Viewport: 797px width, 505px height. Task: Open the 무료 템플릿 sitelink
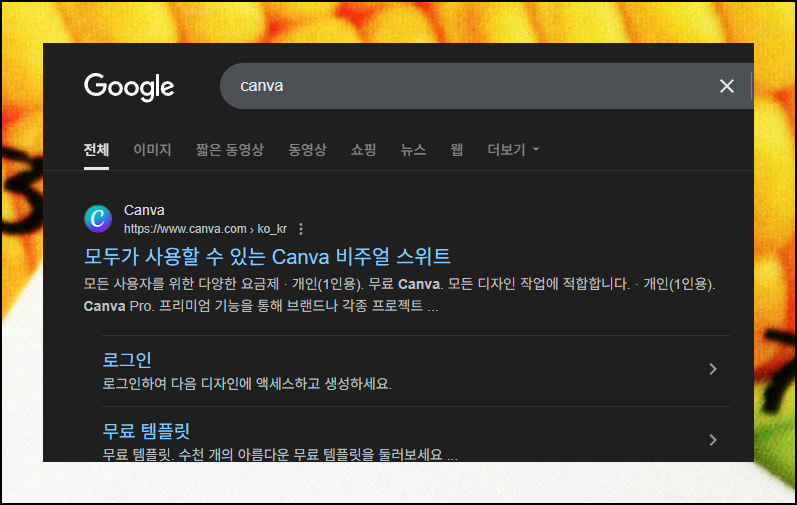[146, 431]
